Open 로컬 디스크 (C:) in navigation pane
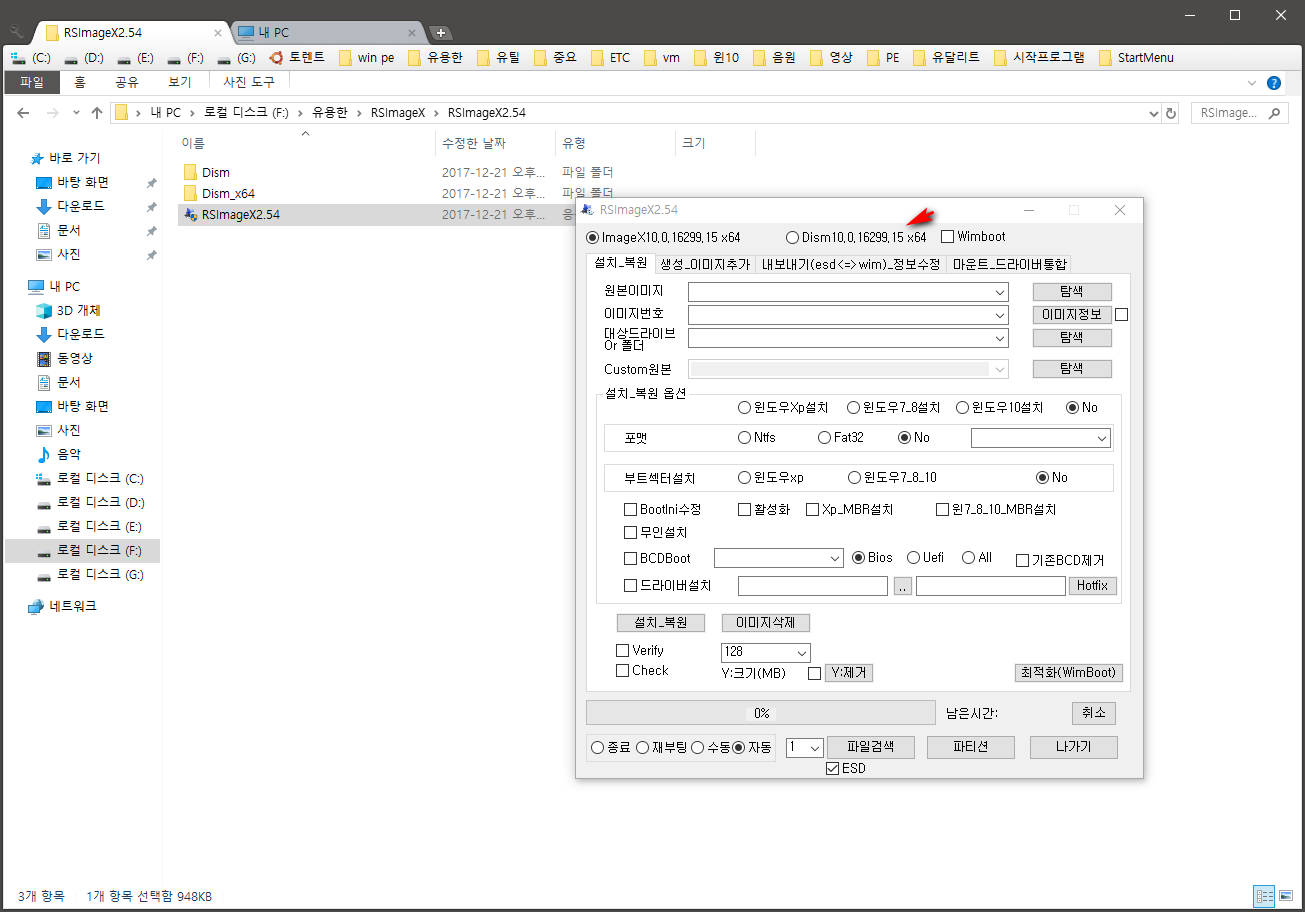 100,478
